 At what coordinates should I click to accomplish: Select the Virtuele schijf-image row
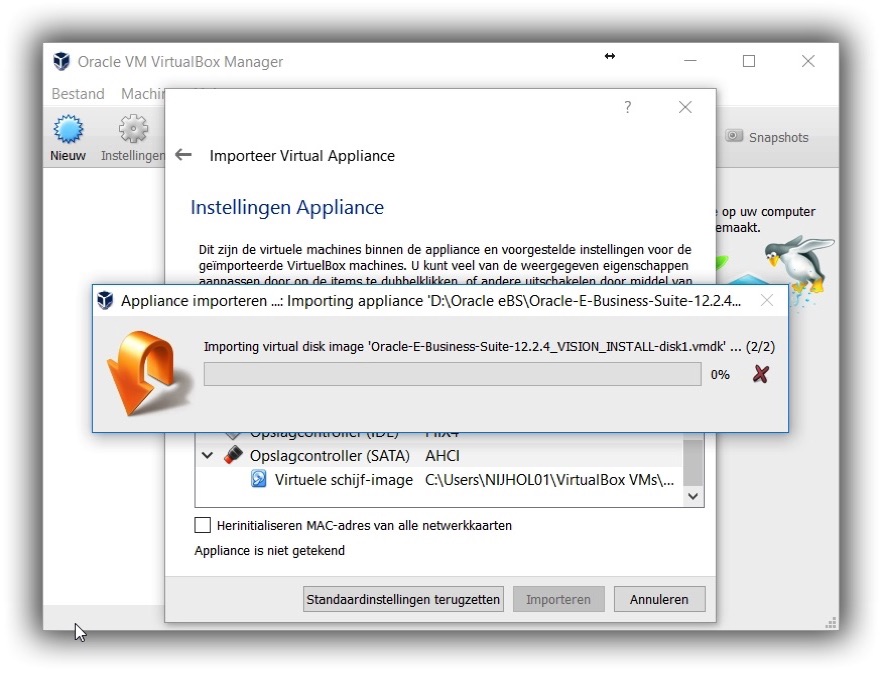click(x=440, y=479)
